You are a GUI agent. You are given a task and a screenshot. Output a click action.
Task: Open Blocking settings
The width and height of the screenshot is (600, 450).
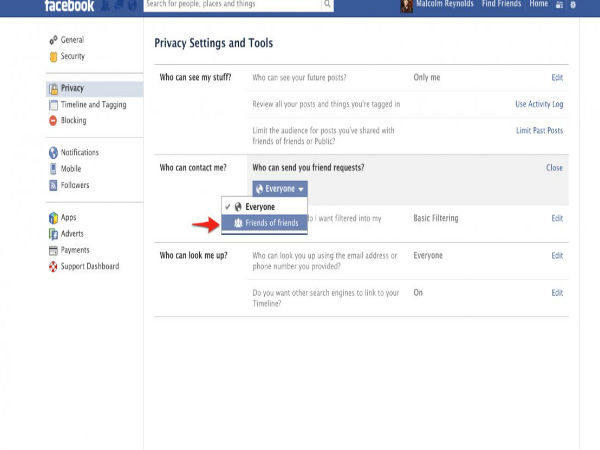73,121
